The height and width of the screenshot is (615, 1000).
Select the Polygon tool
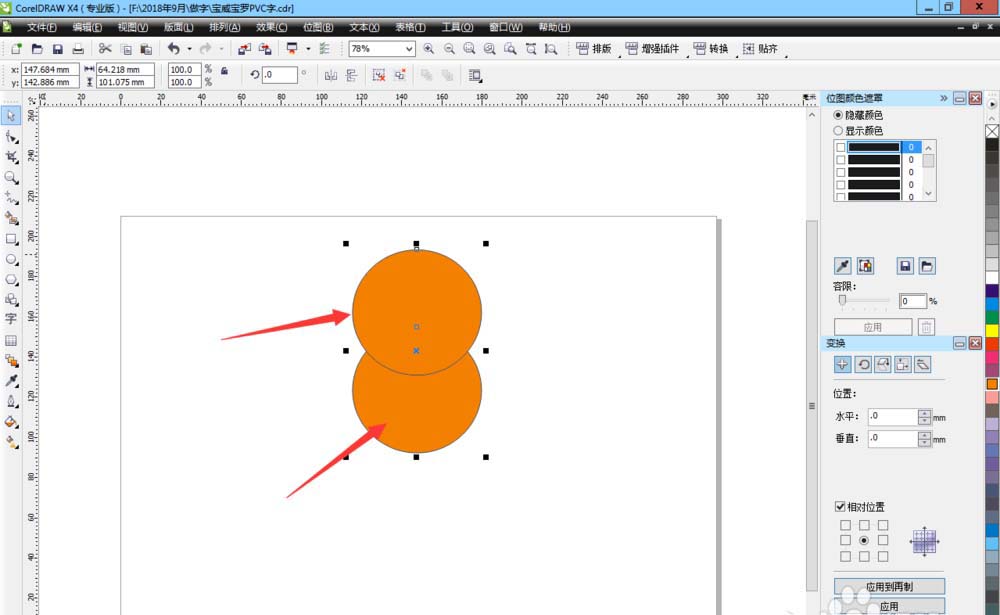tap(11, 279)
